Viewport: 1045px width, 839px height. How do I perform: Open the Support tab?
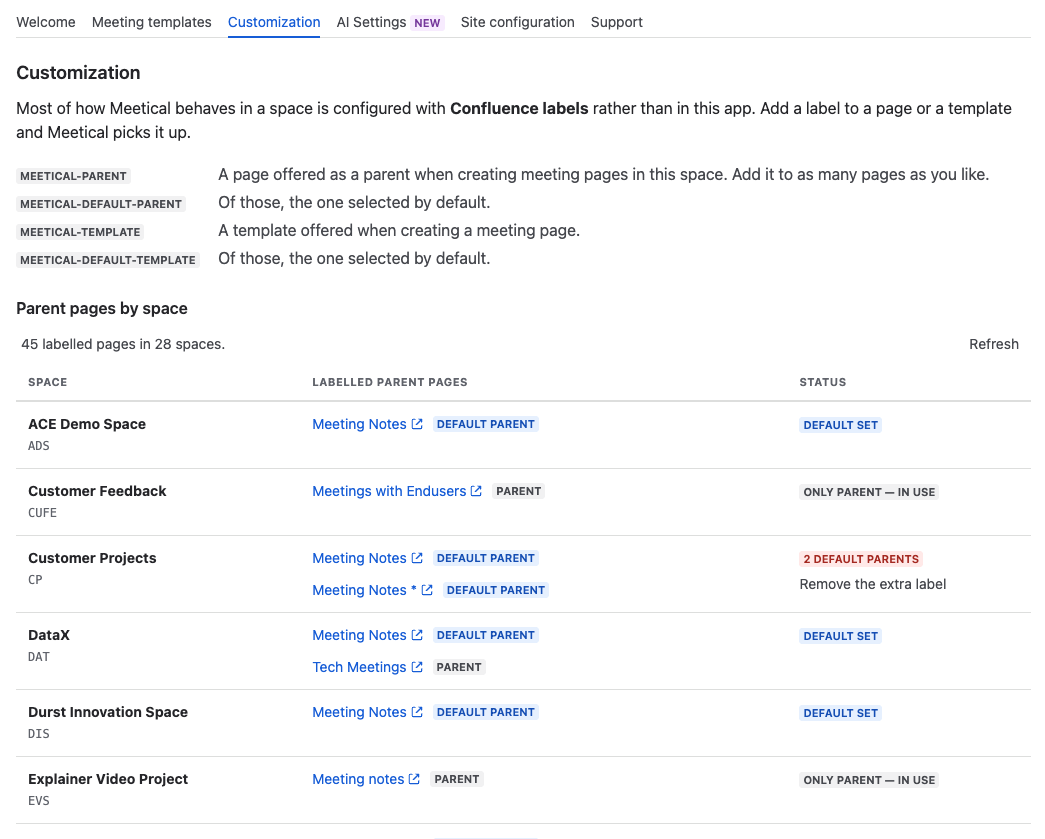616,22
